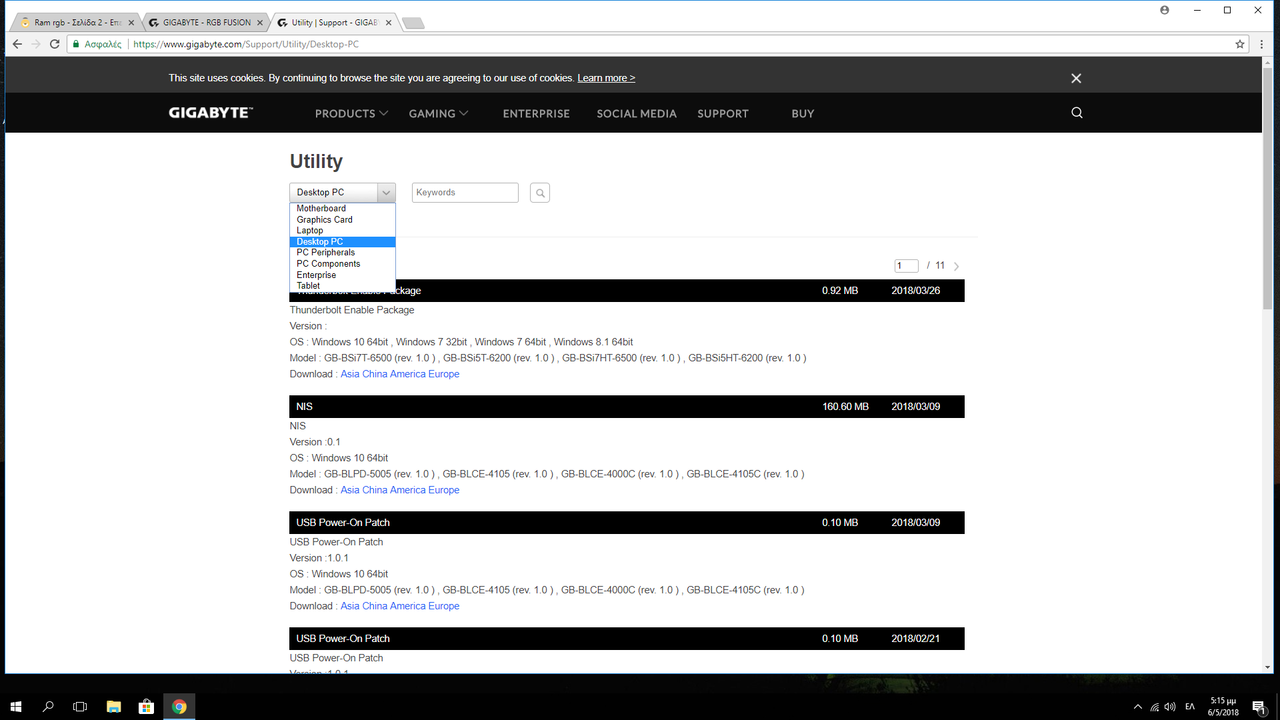Show hidden tray icons chevron
1280x720 pixels.
point(1138,707)
